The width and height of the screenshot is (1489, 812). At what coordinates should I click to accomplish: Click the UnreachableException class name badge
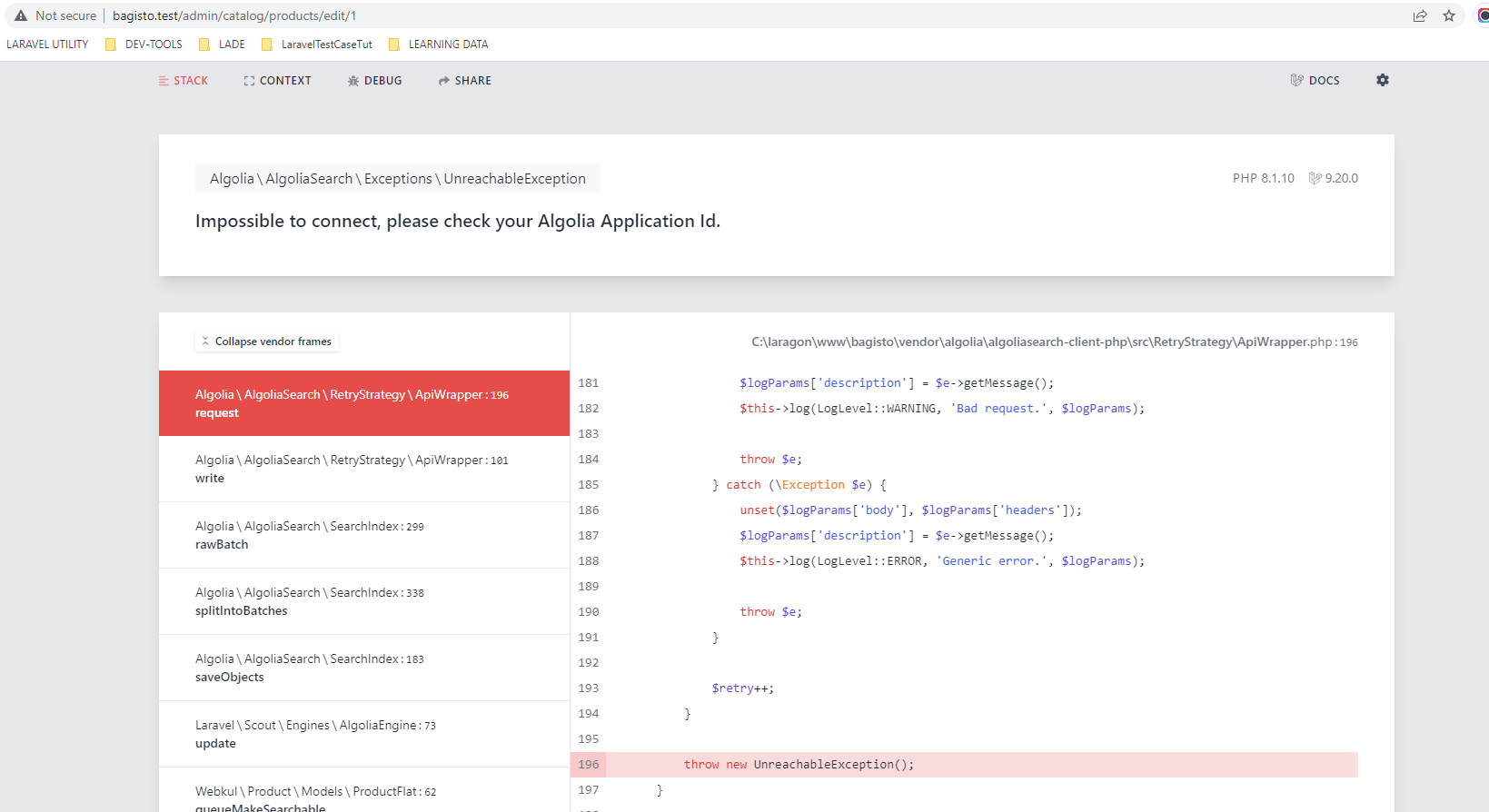coord(398,179)
